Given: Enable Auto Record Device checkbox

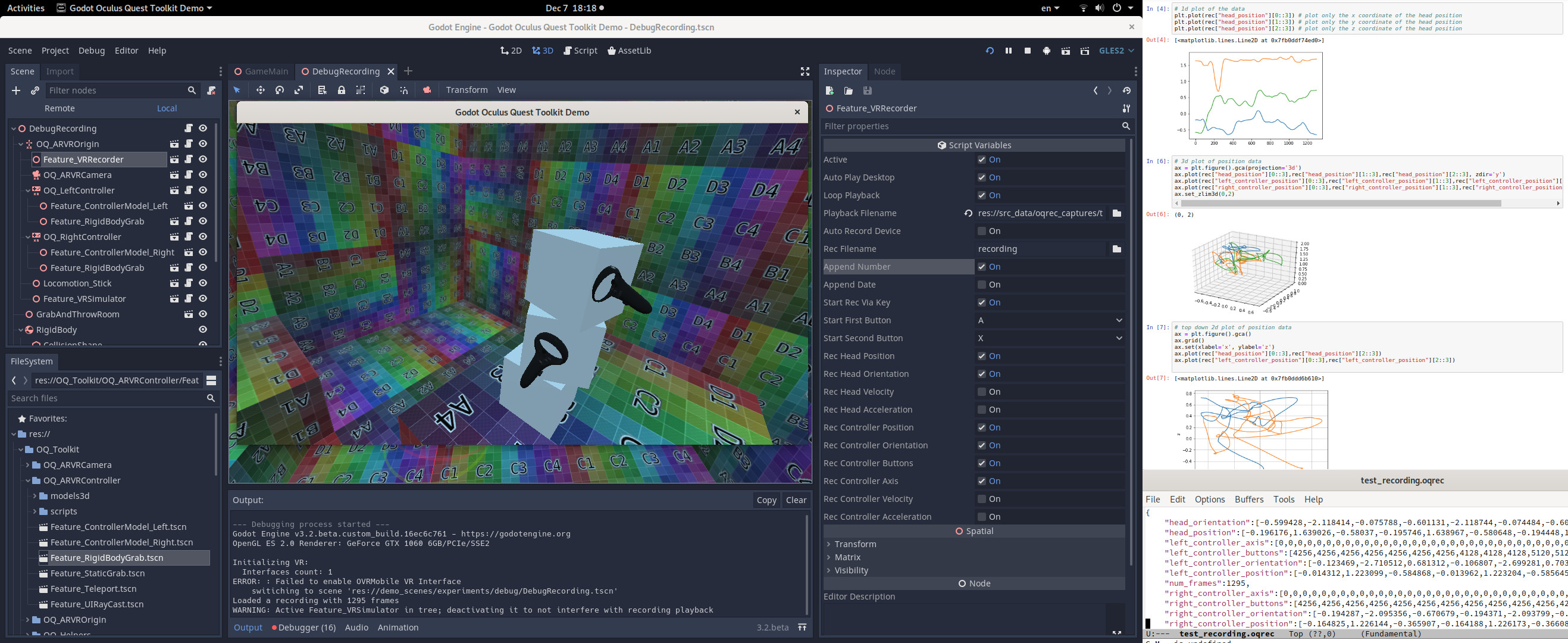Looking at the screenshot, I should coord(981,231).
